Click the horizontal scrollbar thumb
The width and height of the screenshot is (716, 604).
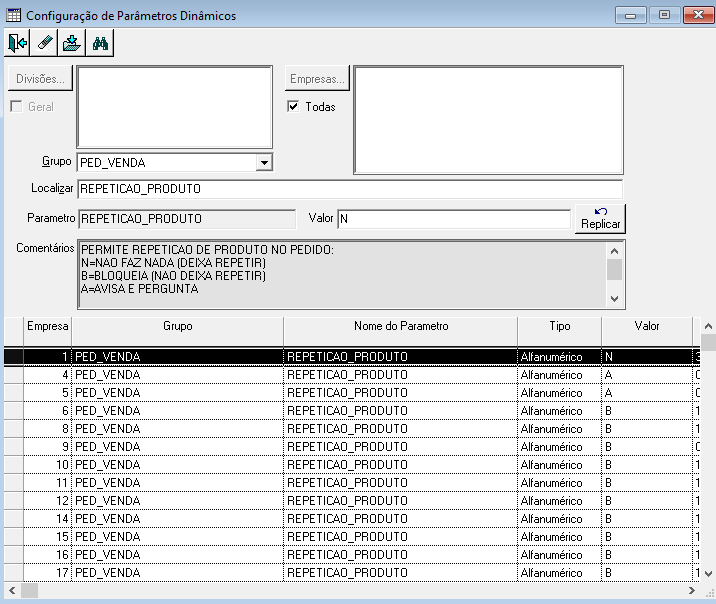coord(30,590)
